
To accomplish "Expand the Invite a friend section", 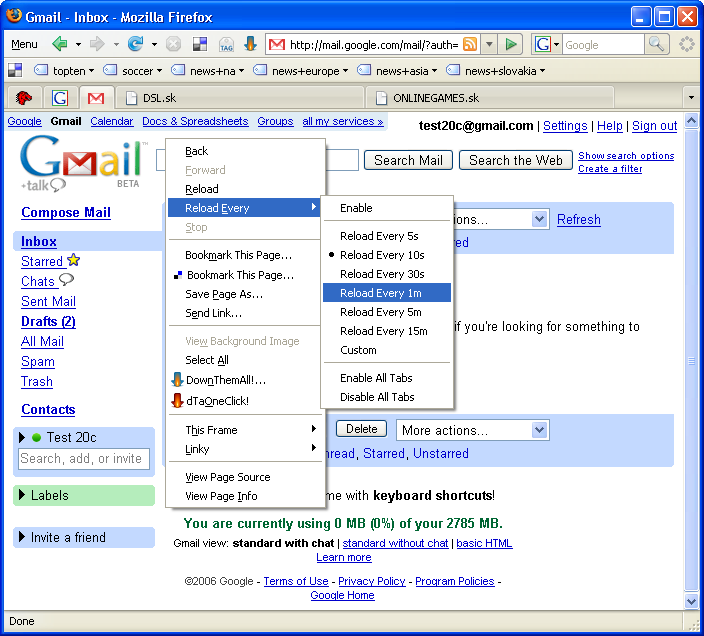I will 84,537.
